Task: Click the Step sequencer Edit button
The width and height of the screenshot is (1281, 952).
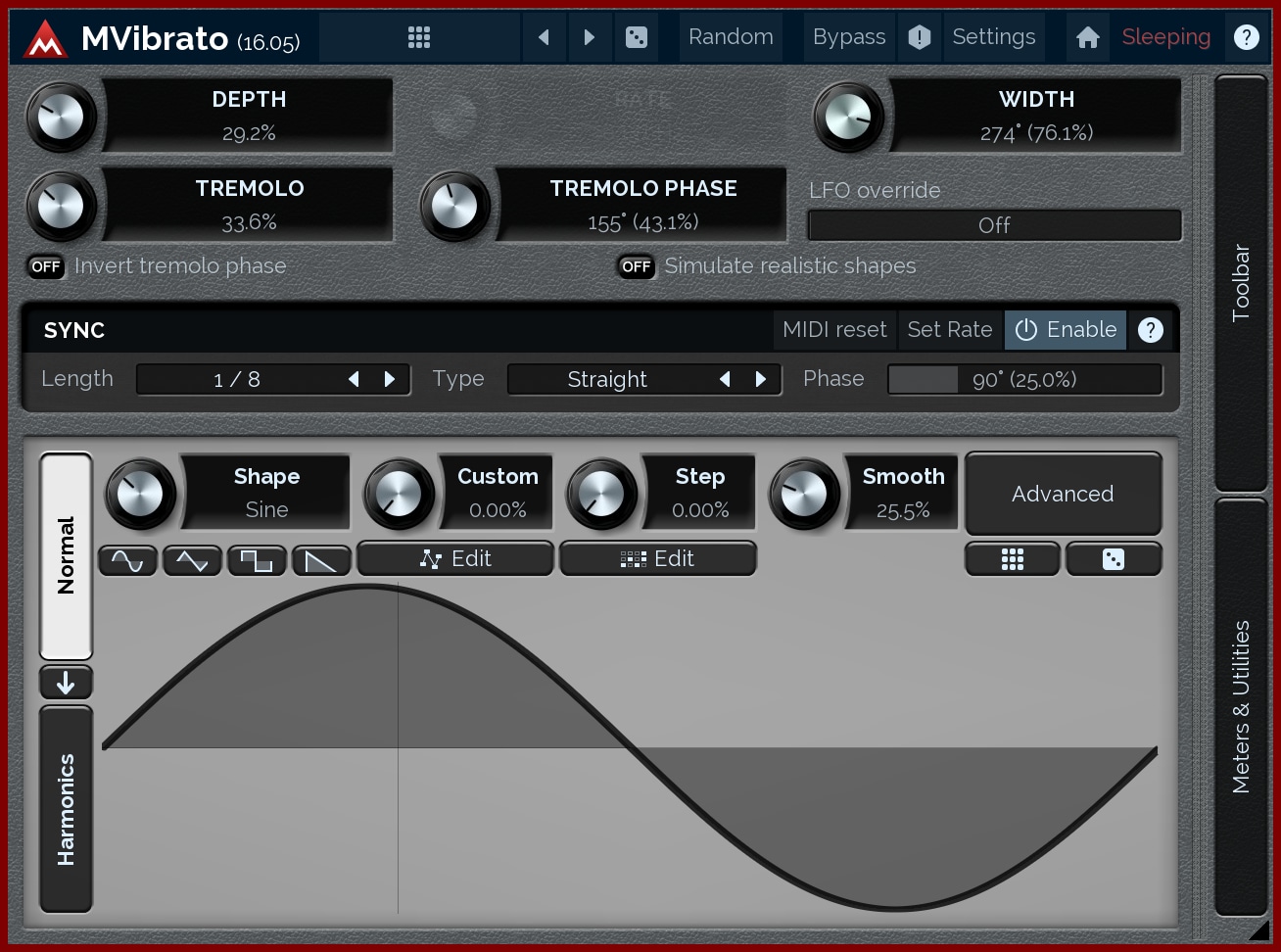Action: [658, 559]
